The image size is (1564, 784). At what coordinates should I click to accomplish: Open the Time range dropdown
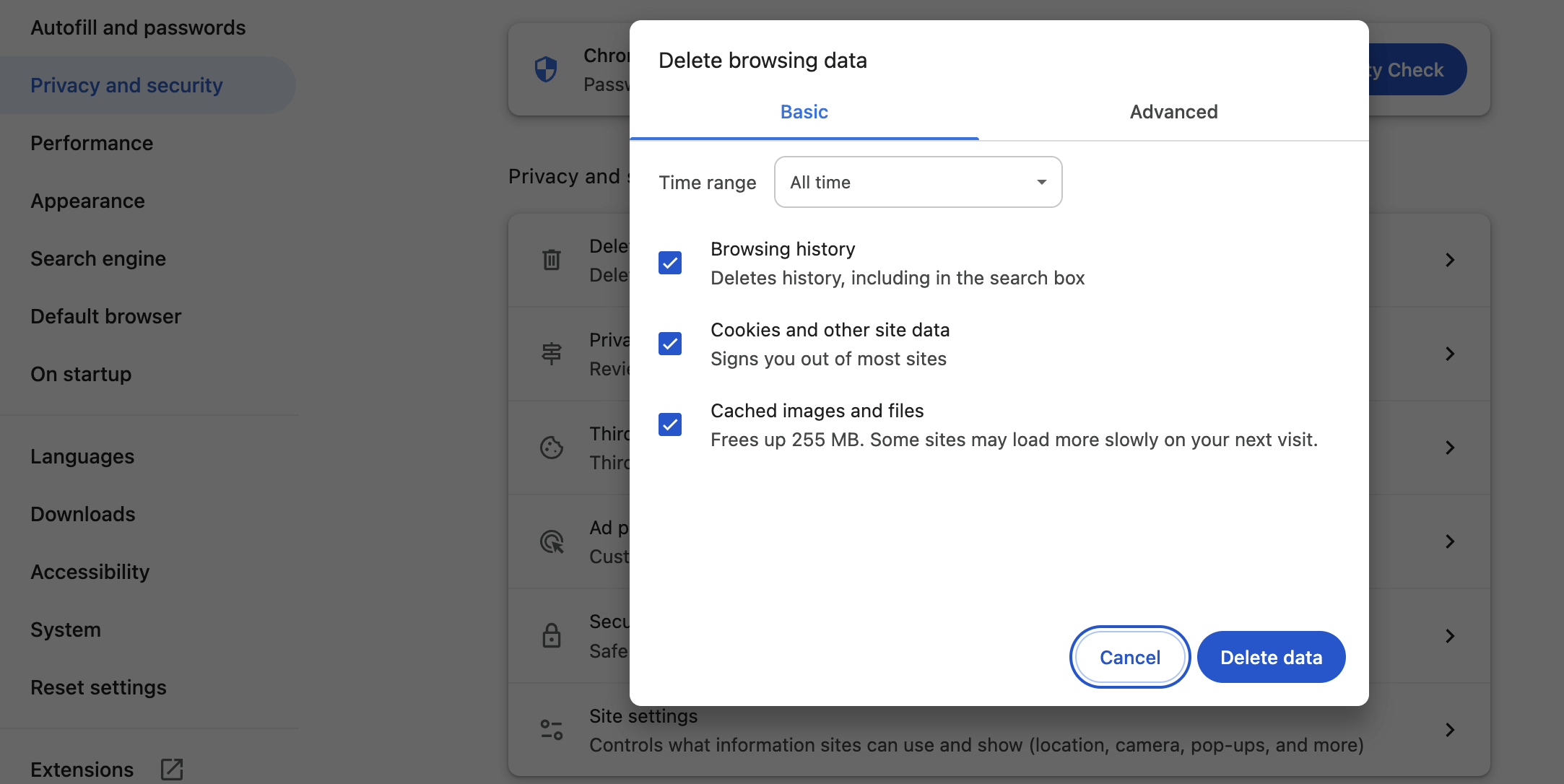coord(918,182)
